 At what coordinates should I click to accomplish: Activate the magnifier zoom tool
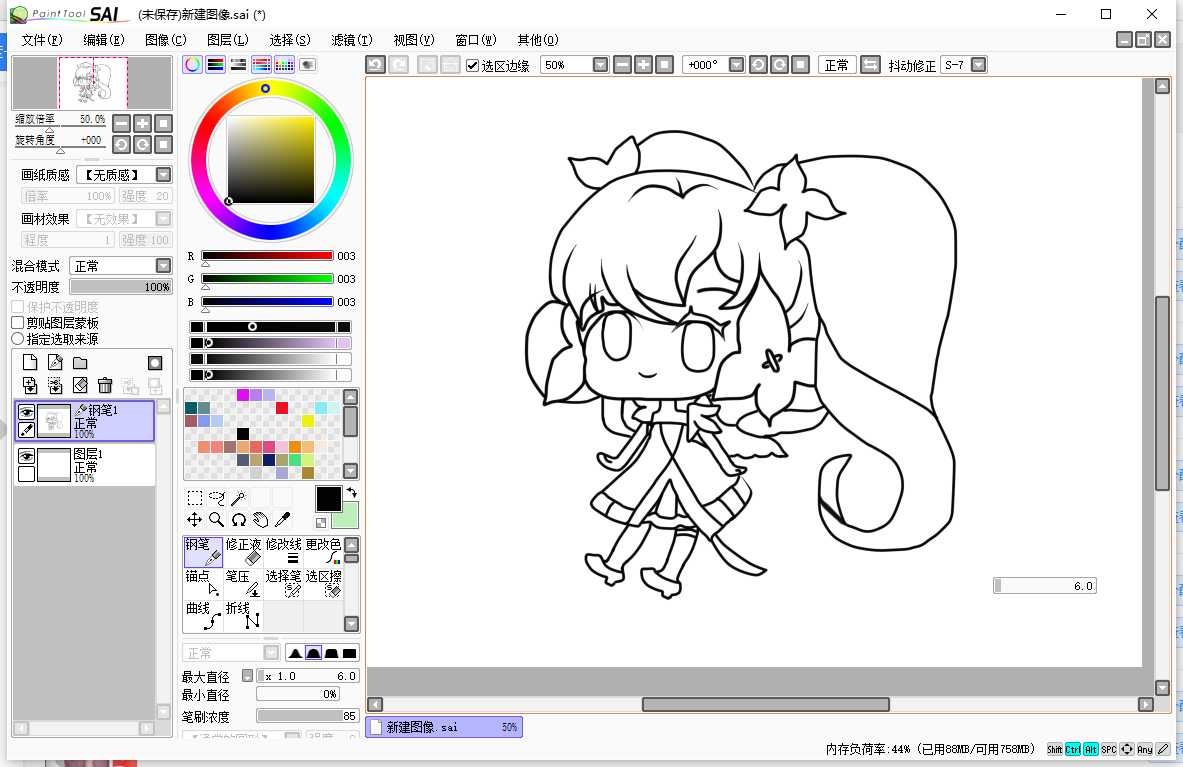217,520
